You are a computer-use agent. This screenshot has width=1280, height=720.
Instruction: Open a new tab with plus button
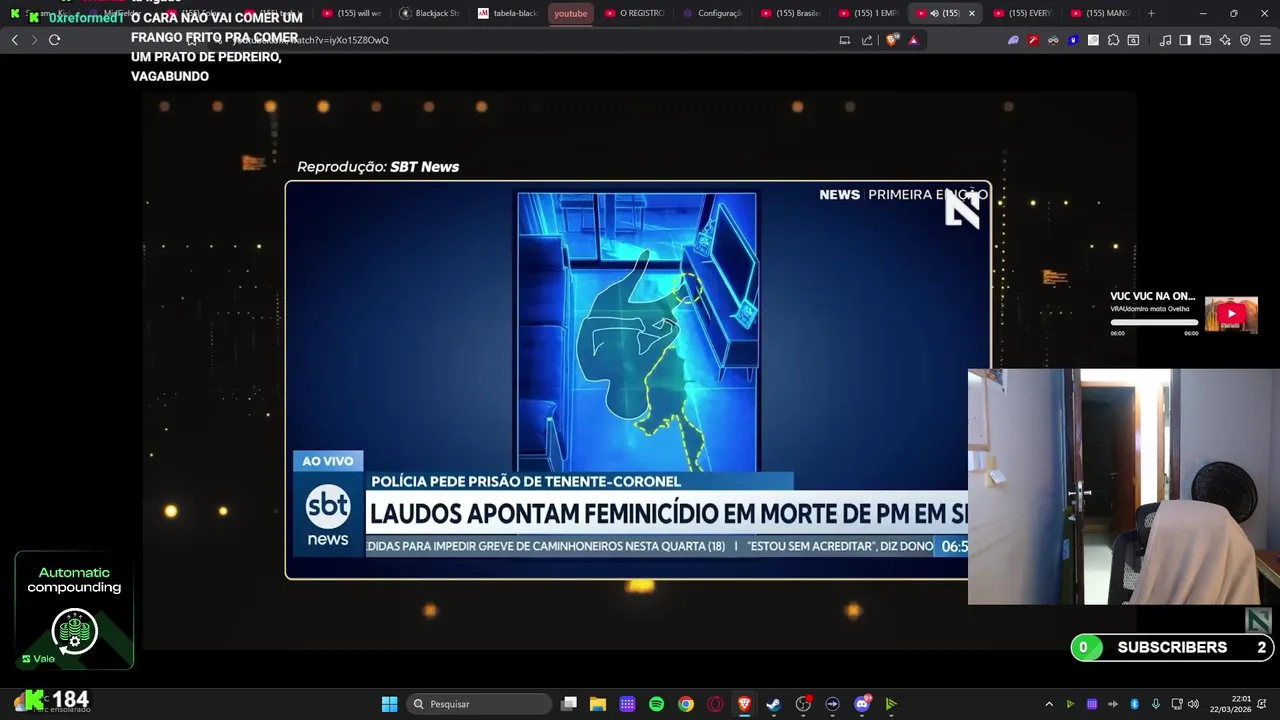1151,13
